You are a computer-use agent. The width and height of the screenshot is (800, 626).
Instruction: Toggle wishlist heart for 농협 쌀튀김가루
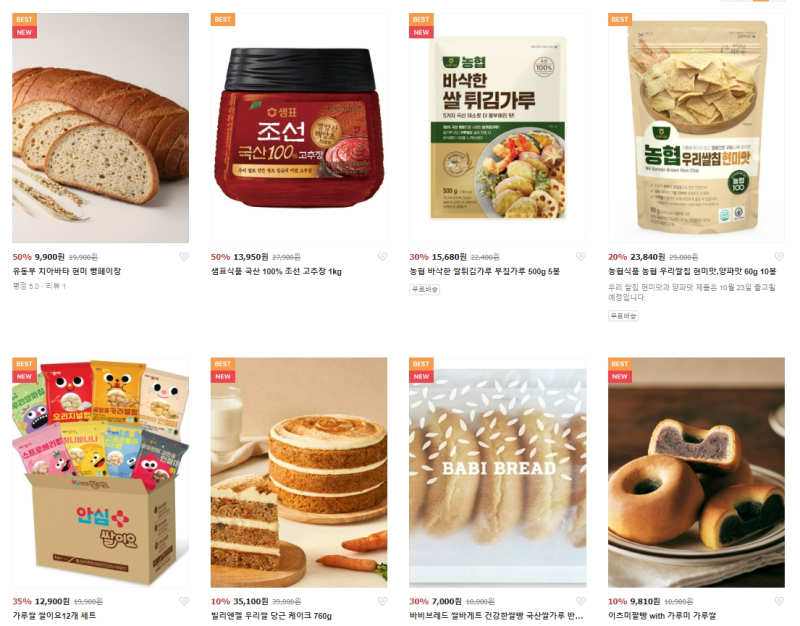(581, 257)
